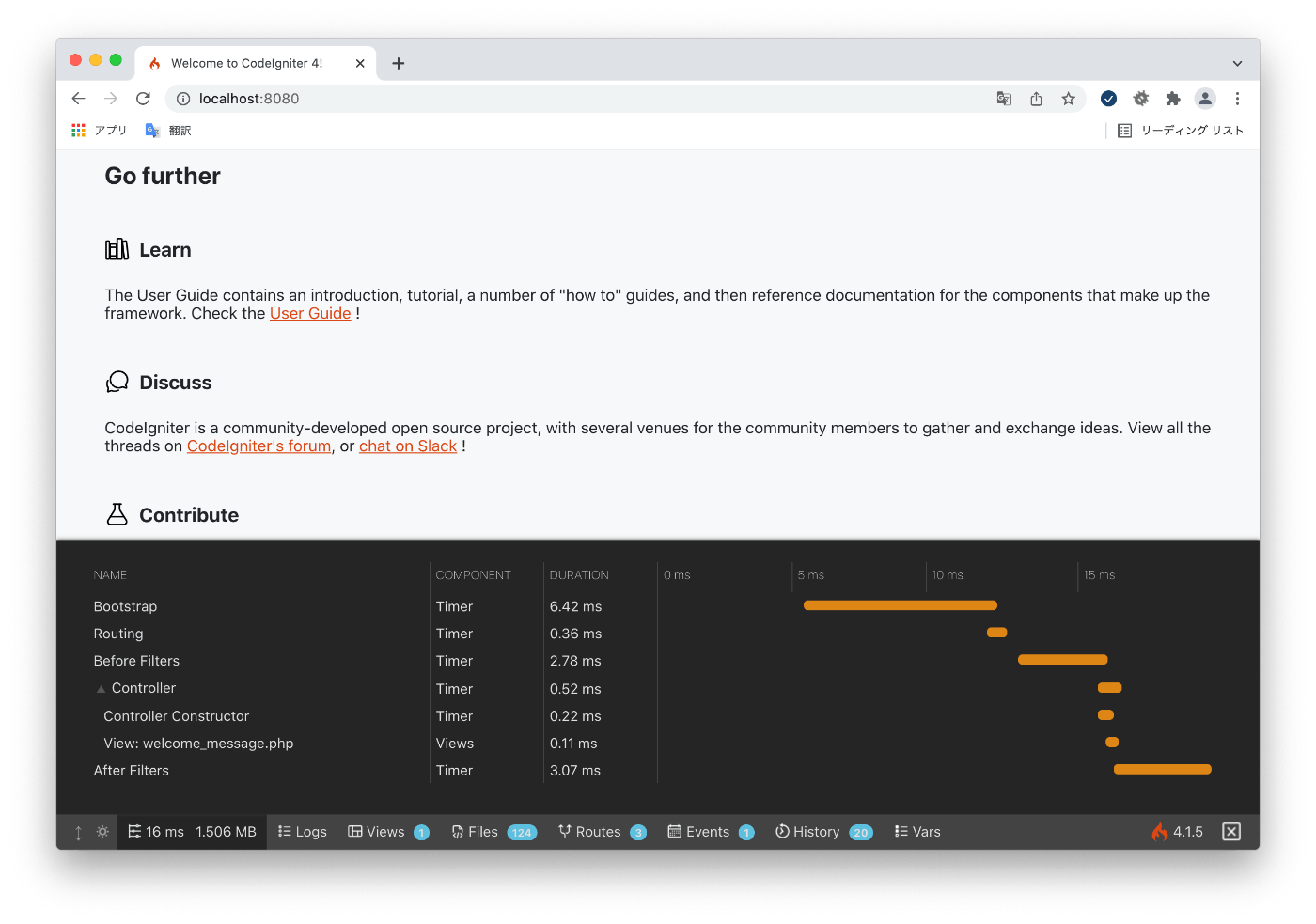Open the site information icon in address bar

(x=183, y=99)
